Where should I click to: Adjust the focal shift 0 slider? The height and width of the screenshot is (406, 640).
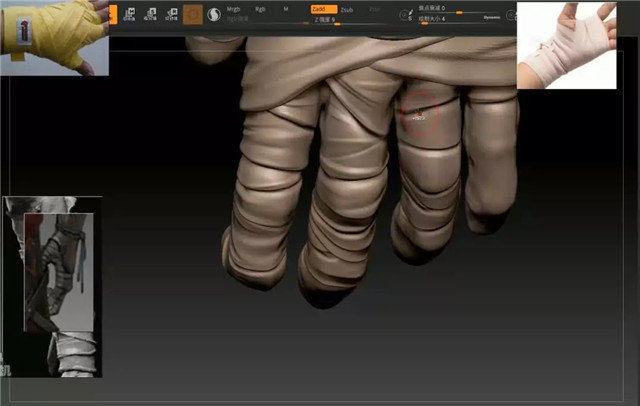point(459,9)
